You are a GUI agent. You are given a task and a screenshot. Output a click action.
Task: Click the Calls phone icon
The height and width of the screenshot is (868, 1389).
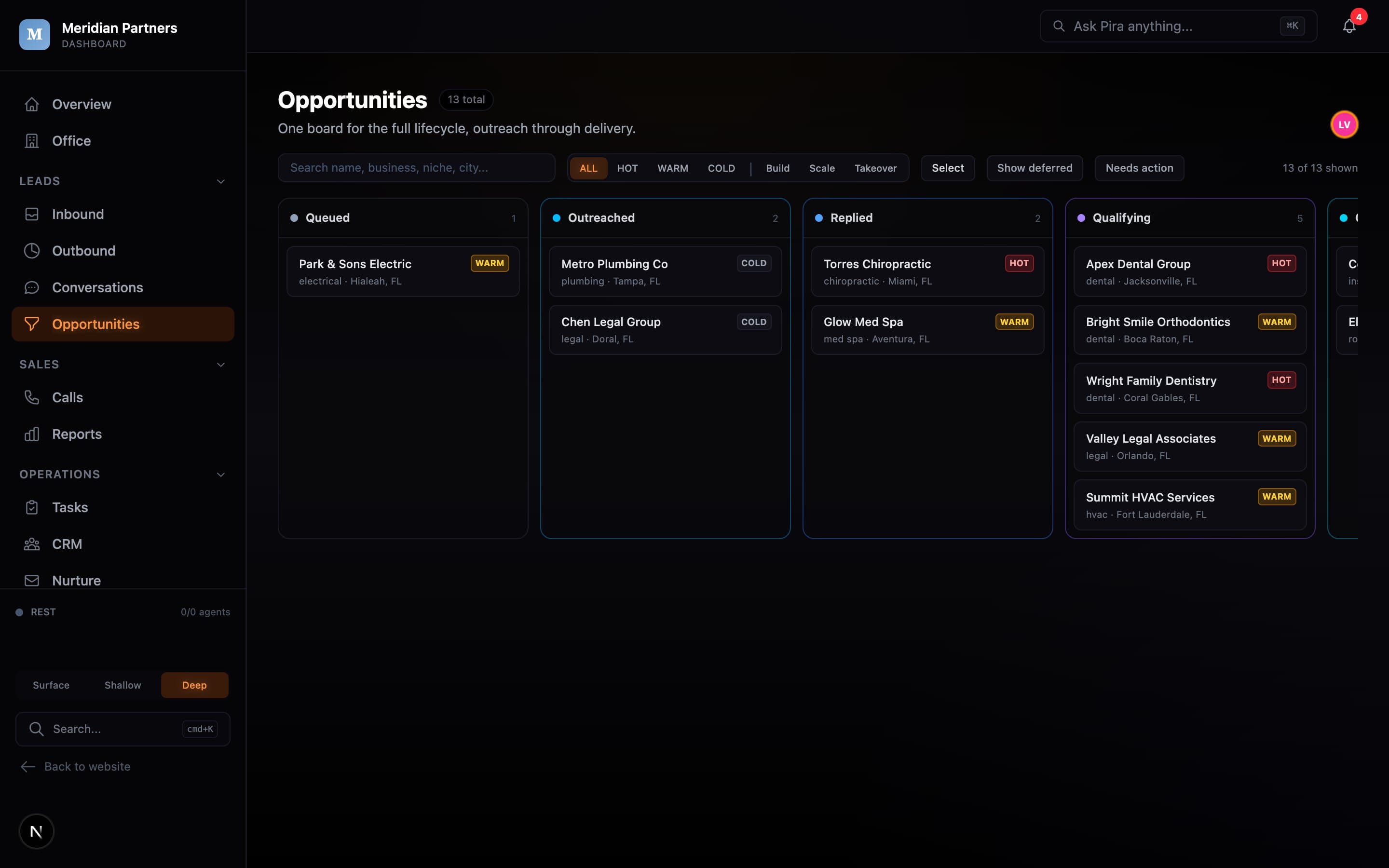click(31, 397)
